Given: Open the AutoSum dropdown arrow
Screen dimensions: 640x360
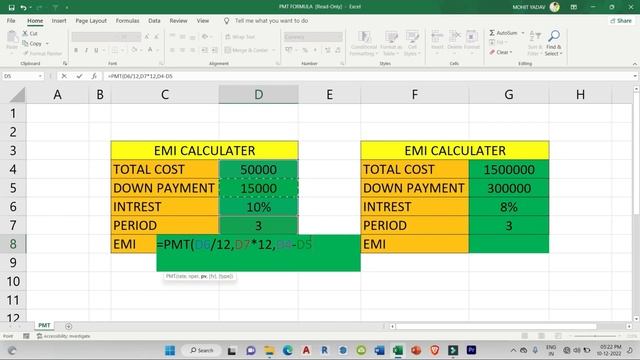Looking at the screenshot, I should tap(523, 33).
